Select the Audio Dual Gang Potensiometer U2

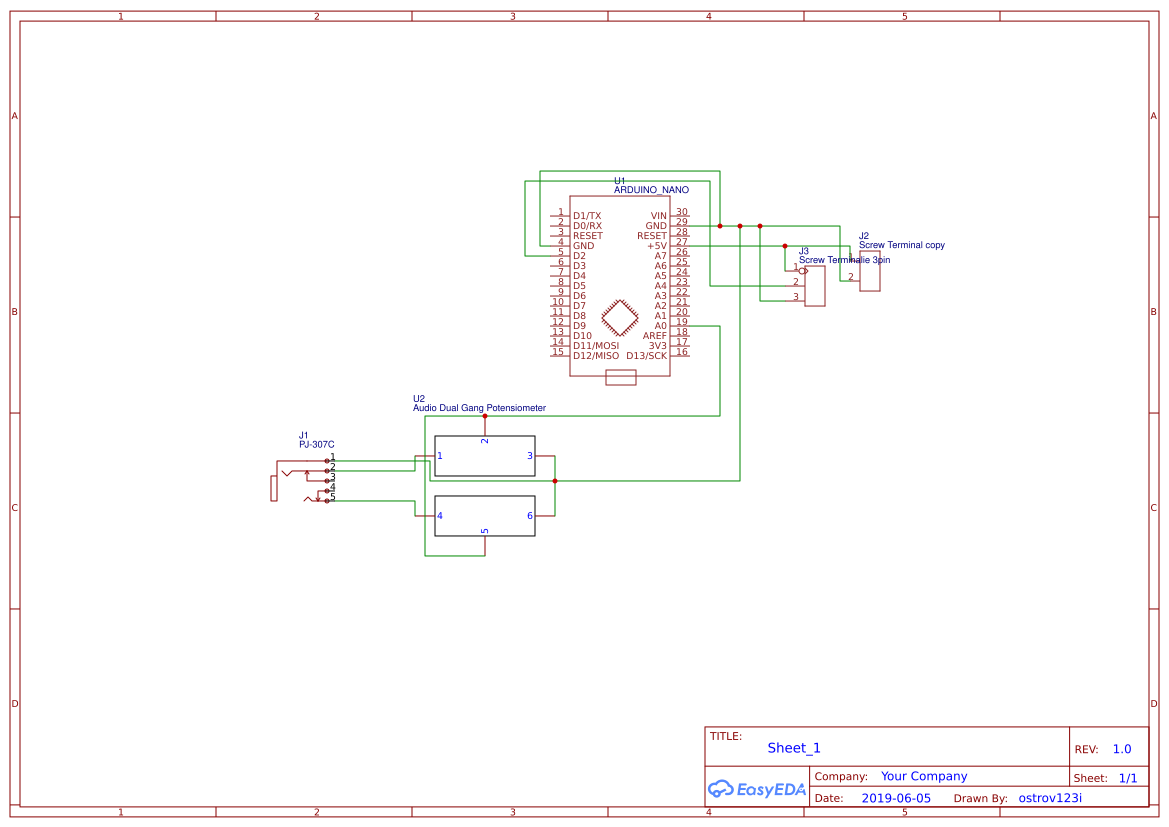(x=485, y=457)
